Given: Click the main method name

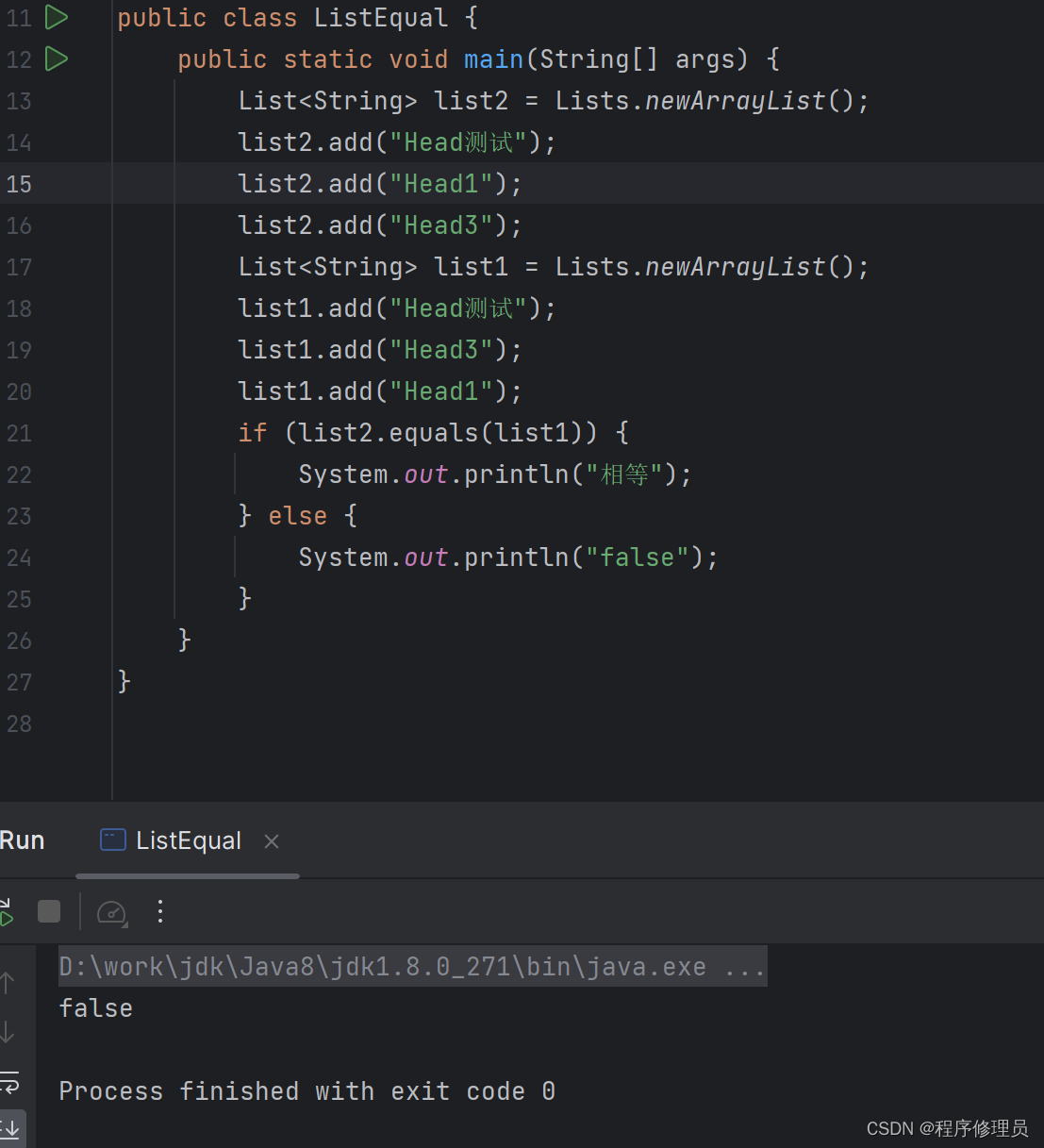Looking at the screenshot, I should (x=493, y=59).
